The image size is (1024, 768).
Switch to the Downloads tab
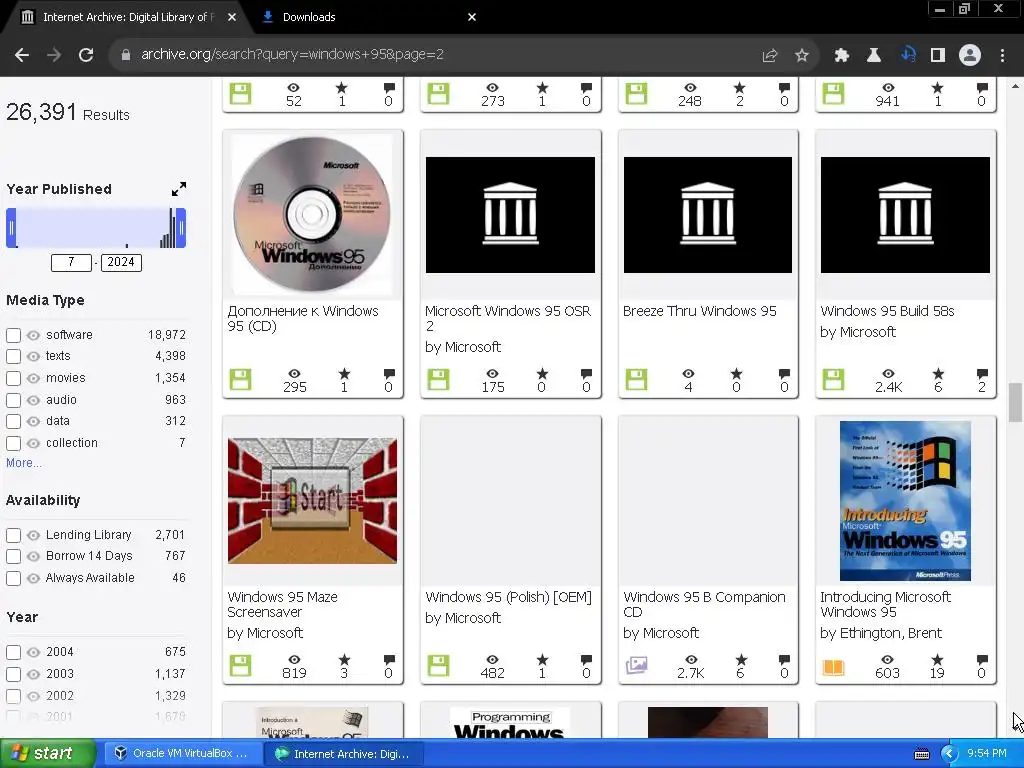click(366, 17)
